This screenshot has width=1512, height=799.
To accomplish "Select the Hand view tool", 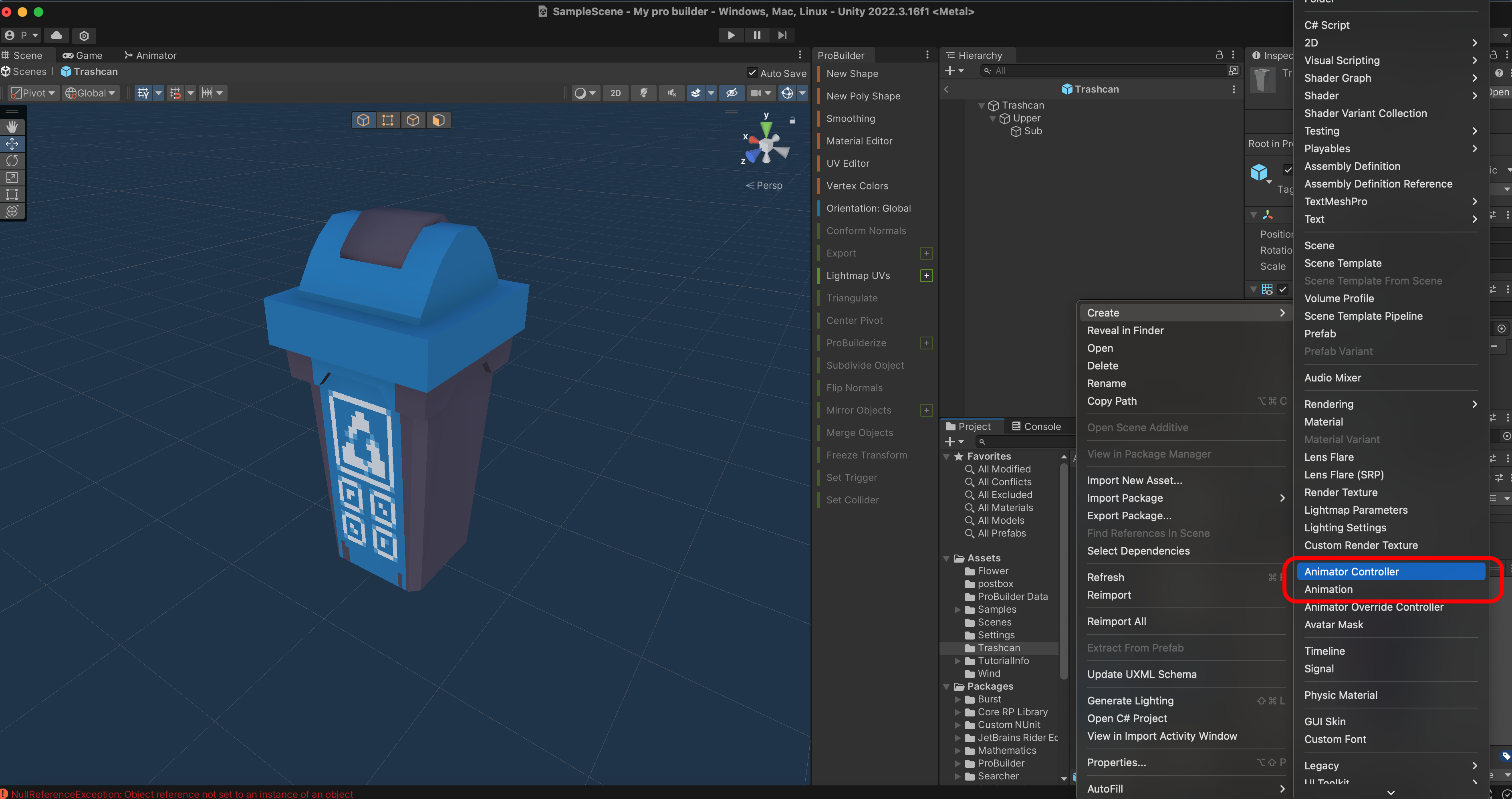I will click(12, 126).
